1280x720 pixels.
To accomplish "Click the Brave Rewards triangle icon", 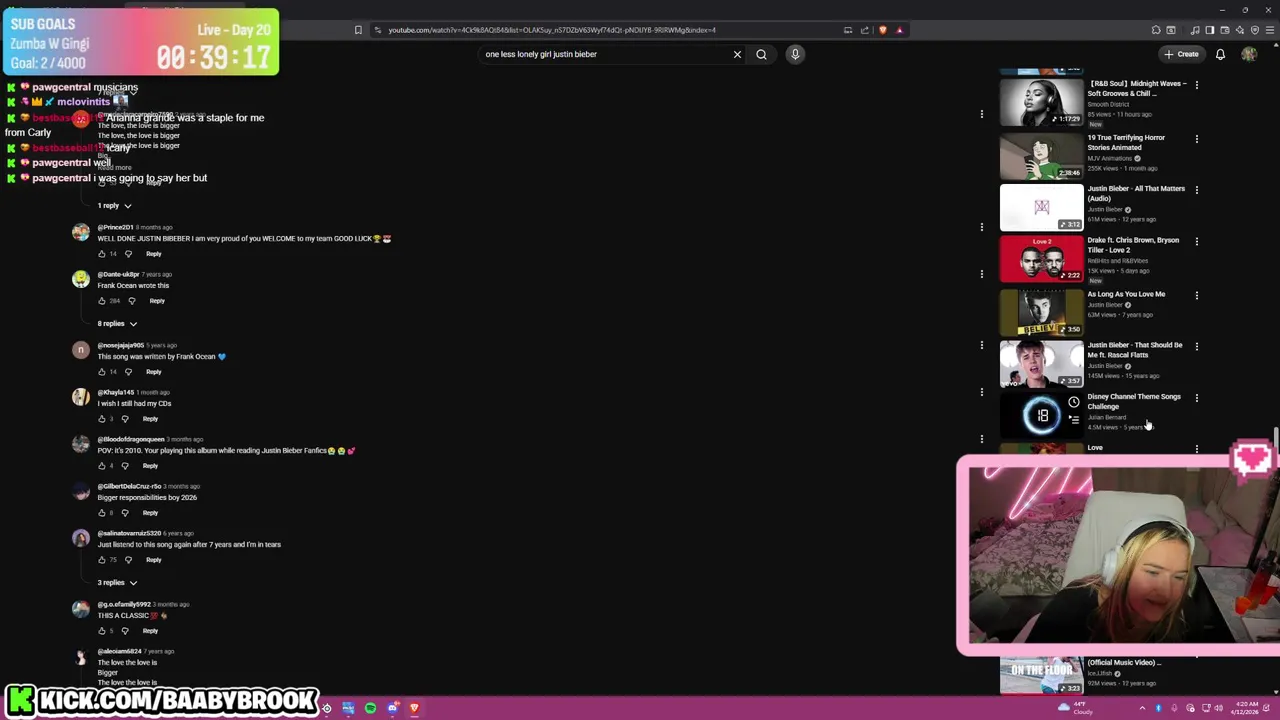I will (899, 30).
